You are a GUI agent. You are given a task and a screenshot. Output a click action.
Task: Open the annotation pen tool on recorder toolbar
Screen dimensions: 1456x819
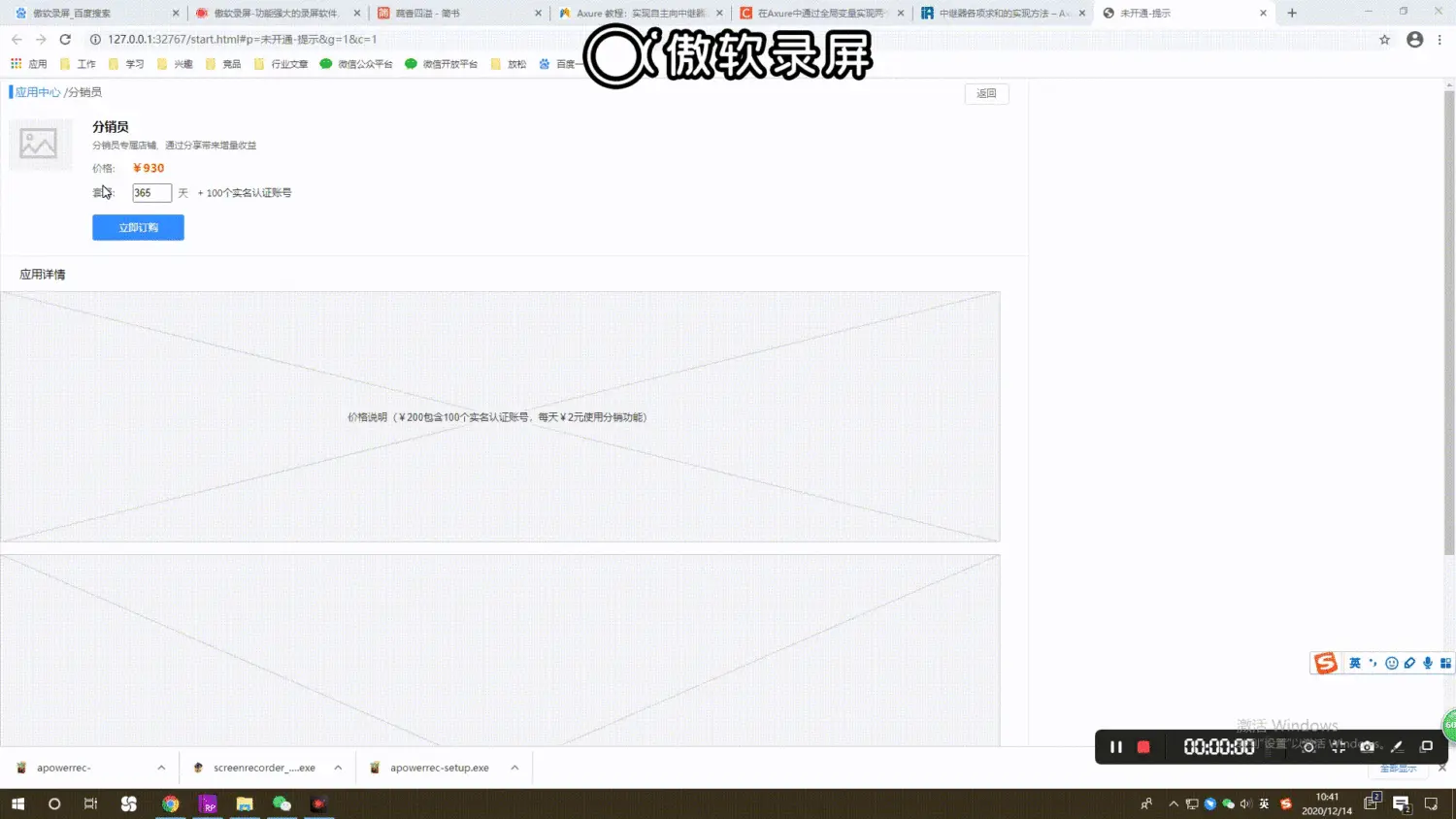click(1397, 747)
